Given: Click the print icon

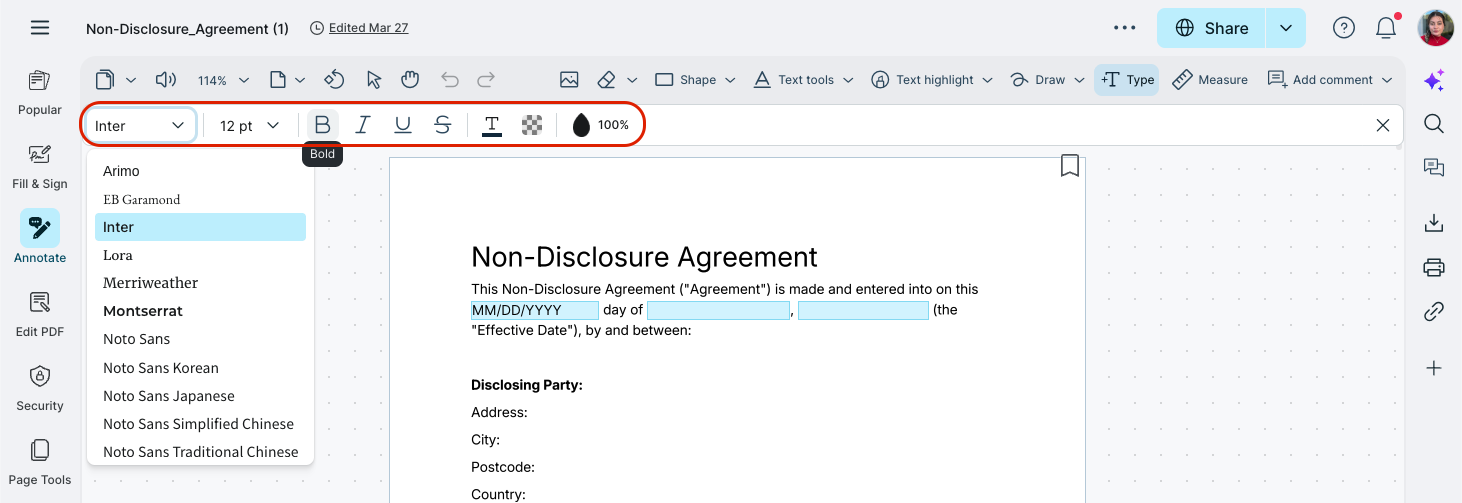Looking at the screenshot, I should (x=1434, y=267).
